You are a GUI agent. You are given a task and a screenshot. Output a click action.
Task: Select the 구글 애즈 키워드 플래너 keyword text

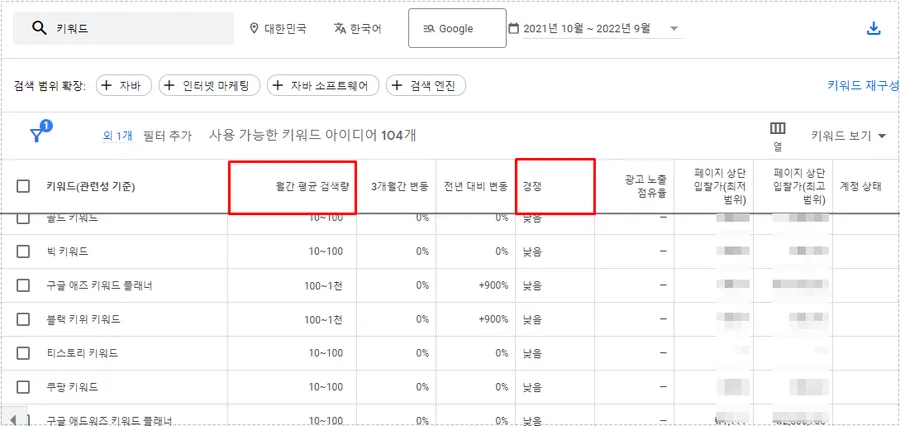99,285
